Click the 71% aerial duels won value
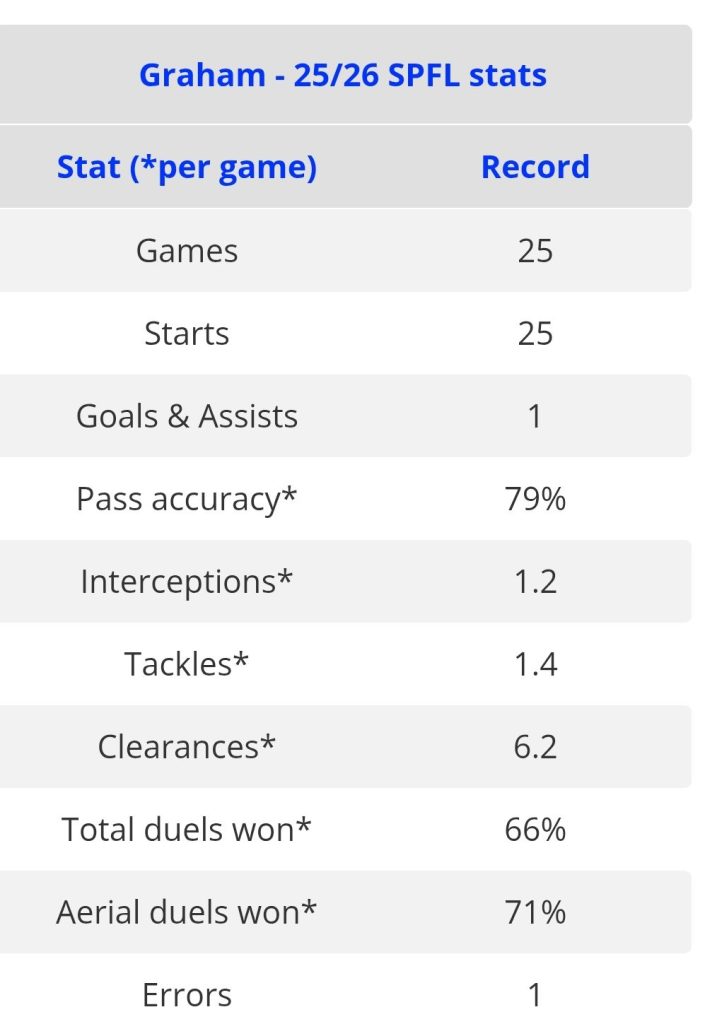The image size is (717, 1024). click(535, 912)
